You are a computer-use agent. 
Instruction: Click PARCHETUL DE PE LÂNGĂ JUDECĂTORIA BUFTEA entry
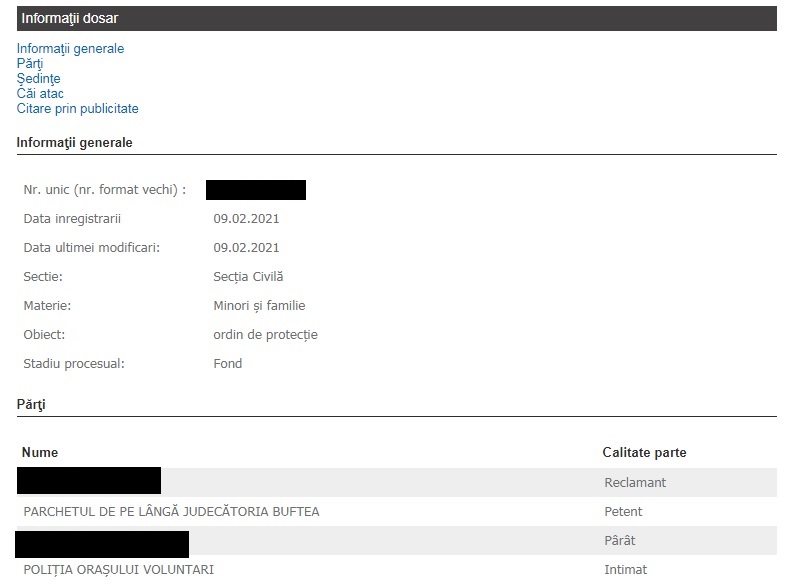[x=171, y=512]
